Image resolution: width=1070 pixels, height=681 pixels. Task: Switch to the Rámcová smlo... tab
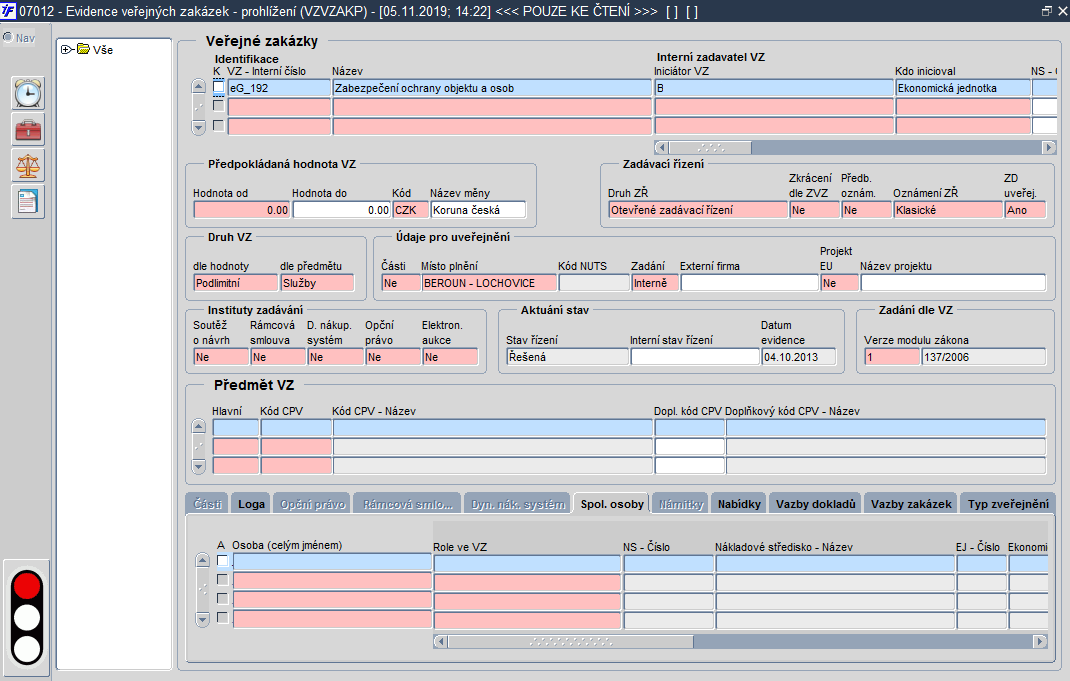point(407,504)
